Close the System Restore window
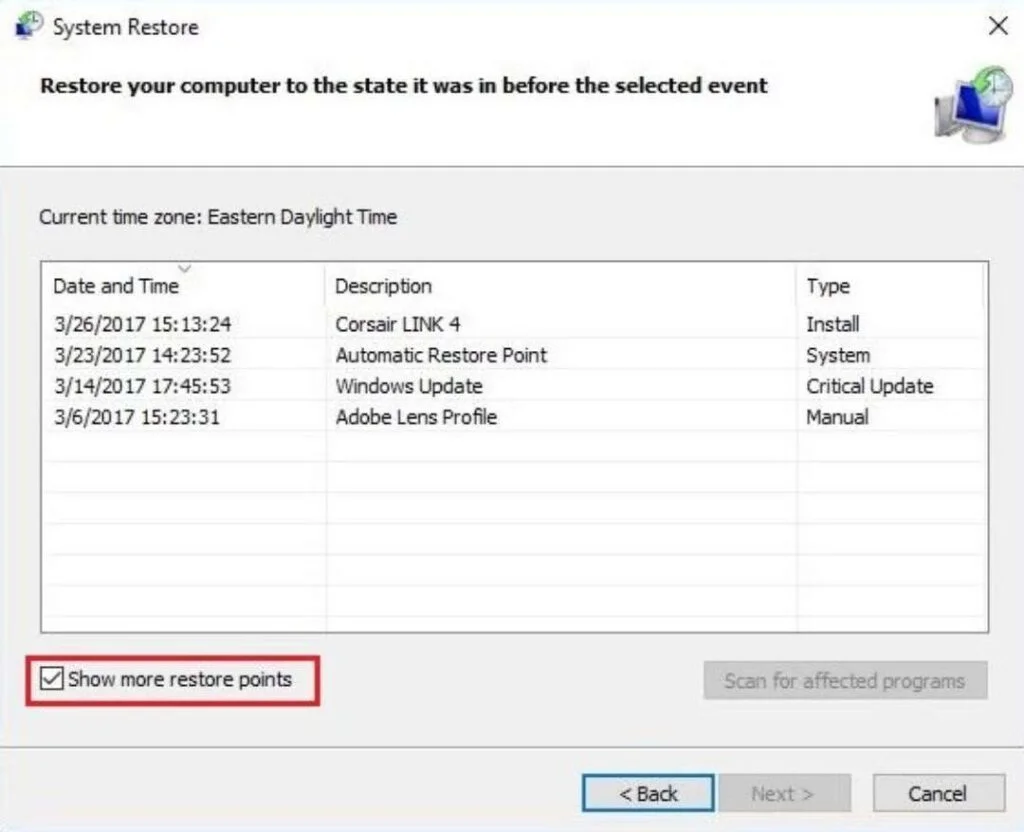Viewport: 1024px width, 832px height. (x=998, y=26)
